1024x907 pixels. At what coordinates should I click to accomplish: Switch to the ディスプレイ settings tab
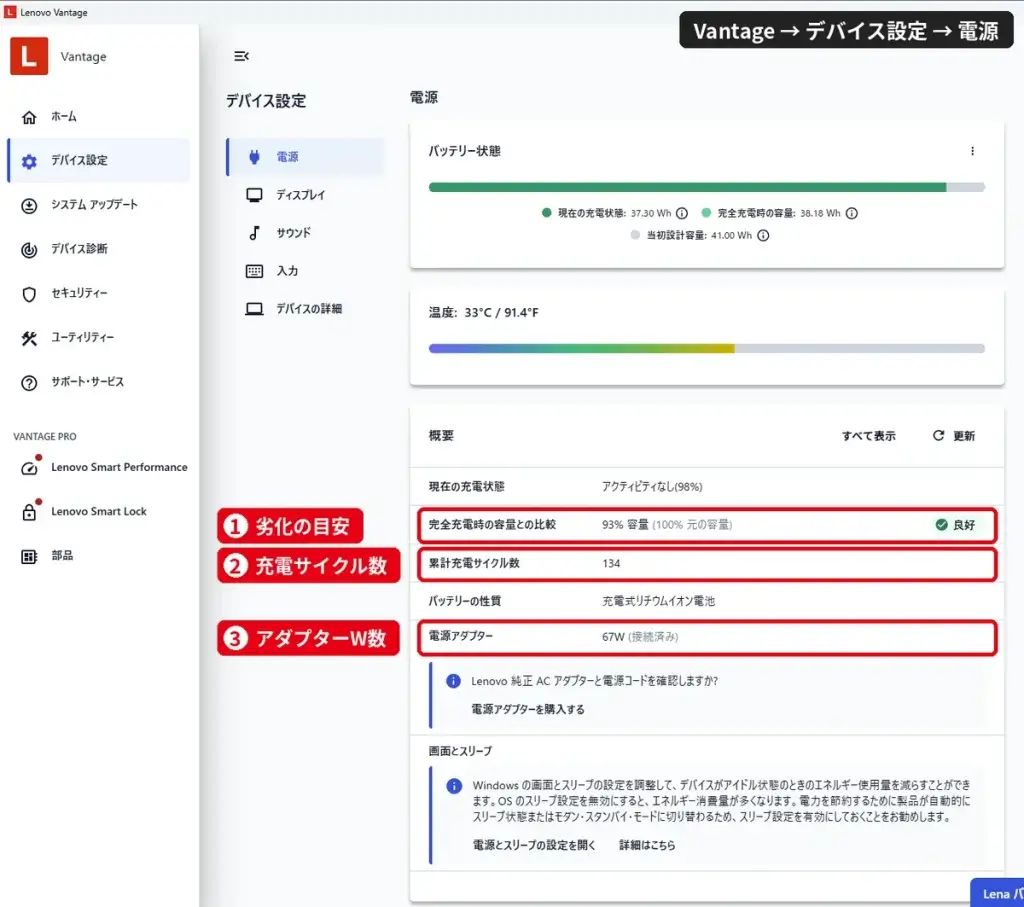point(305,195)
